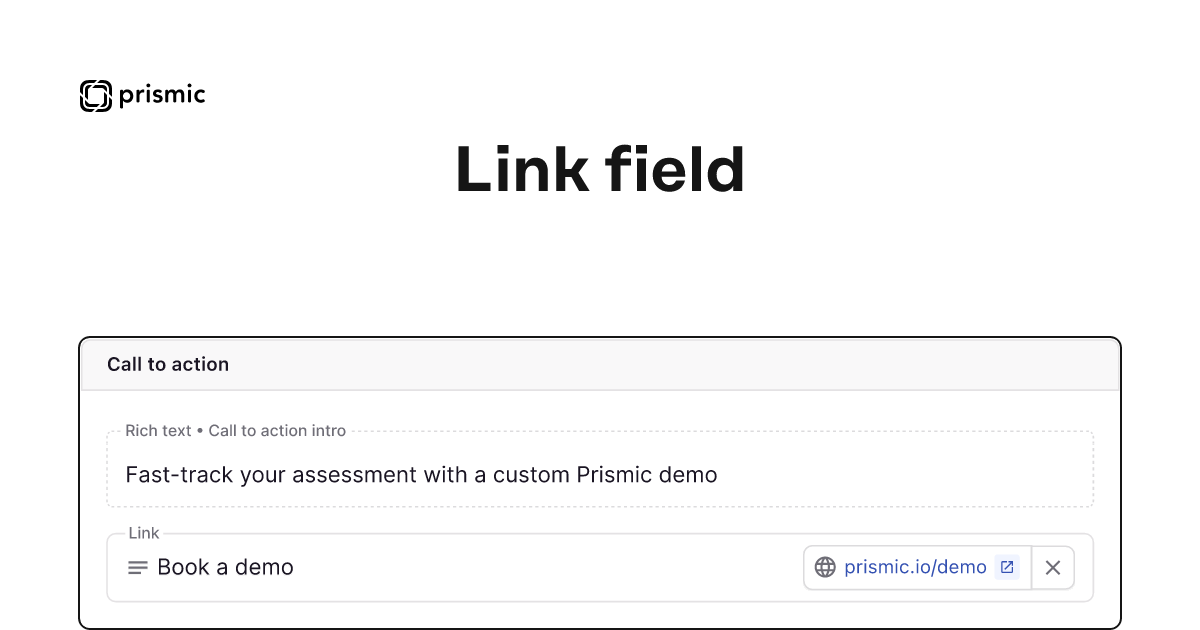Clear the link by clicking the close control
The image size is (1200, 630).
pos(1052,567)
